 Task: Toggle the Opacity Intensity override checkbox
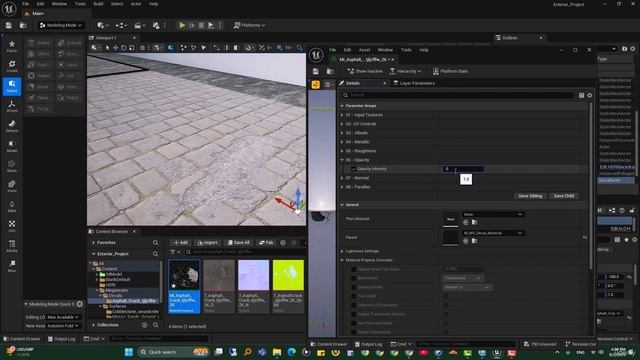(353, 169)
